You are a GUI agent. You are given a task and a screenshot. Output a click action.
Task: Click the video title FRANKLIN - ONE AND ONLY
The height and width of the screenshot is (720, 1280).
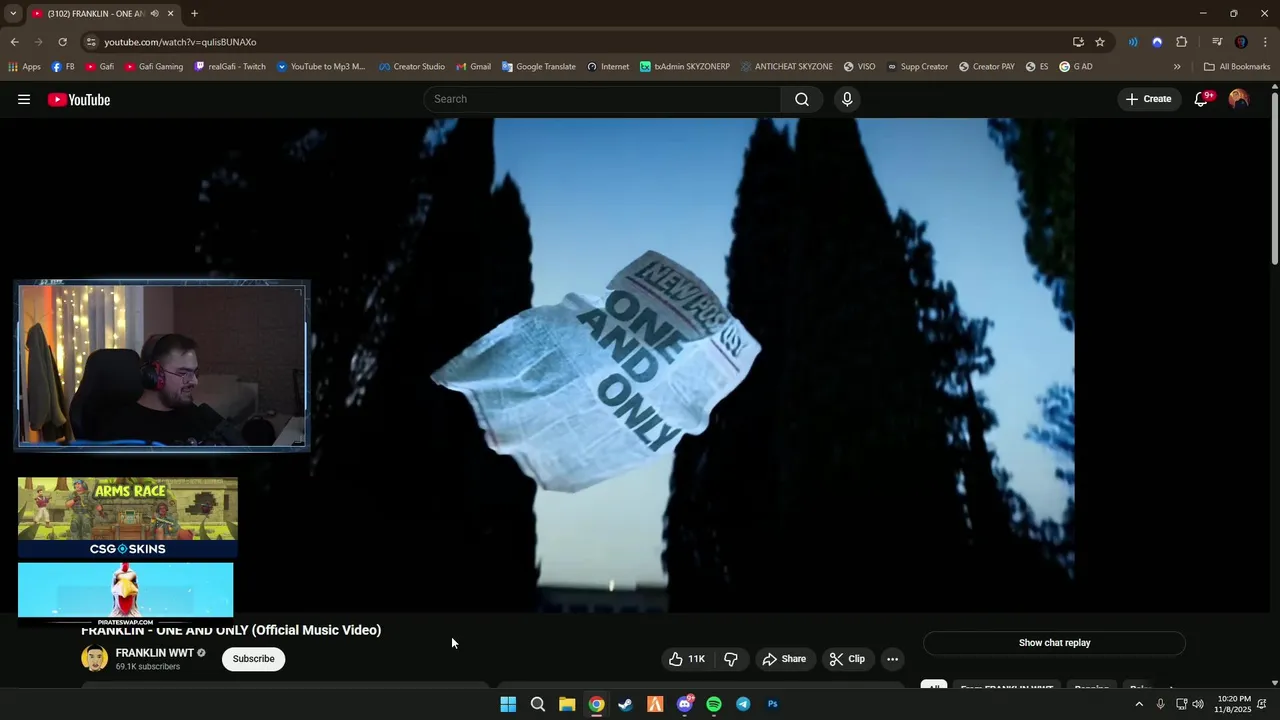[231, 630]
